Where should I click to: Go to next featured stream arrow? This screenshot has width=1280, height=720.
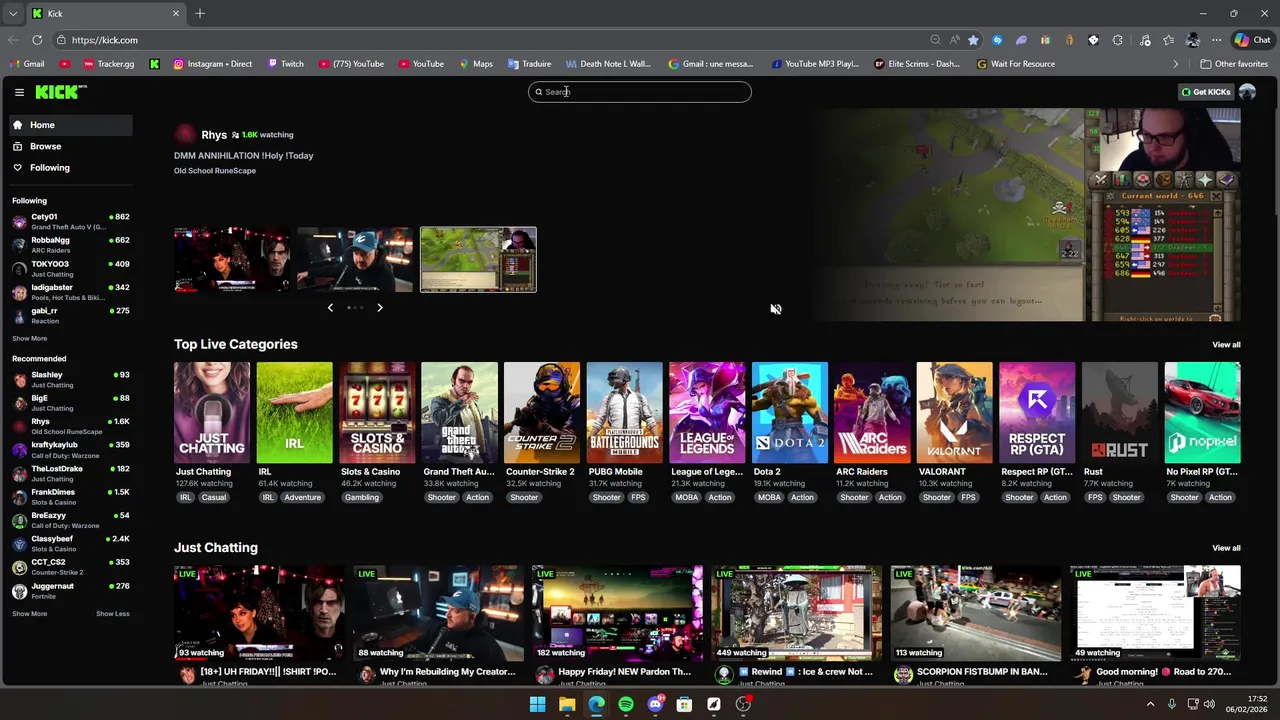pyautogui.click(x=380, y=308)
